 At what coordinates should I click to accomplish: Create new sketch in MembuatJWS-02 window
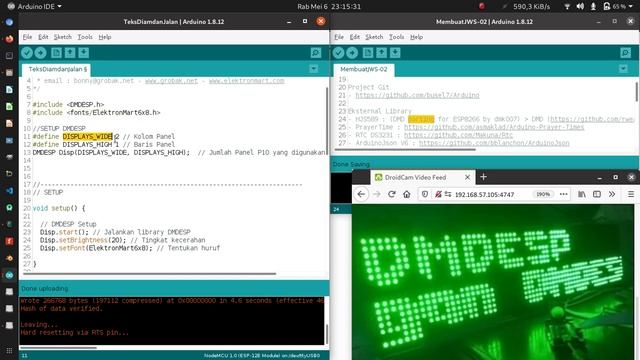pyautogui.click(x=368, y=53)
